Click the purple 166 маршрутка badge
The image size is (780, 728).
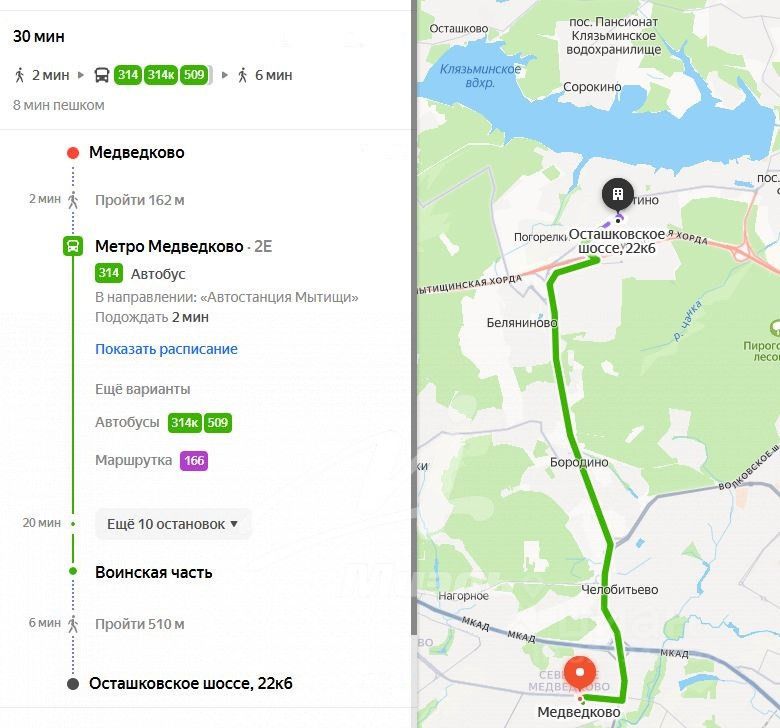point(194,461)
